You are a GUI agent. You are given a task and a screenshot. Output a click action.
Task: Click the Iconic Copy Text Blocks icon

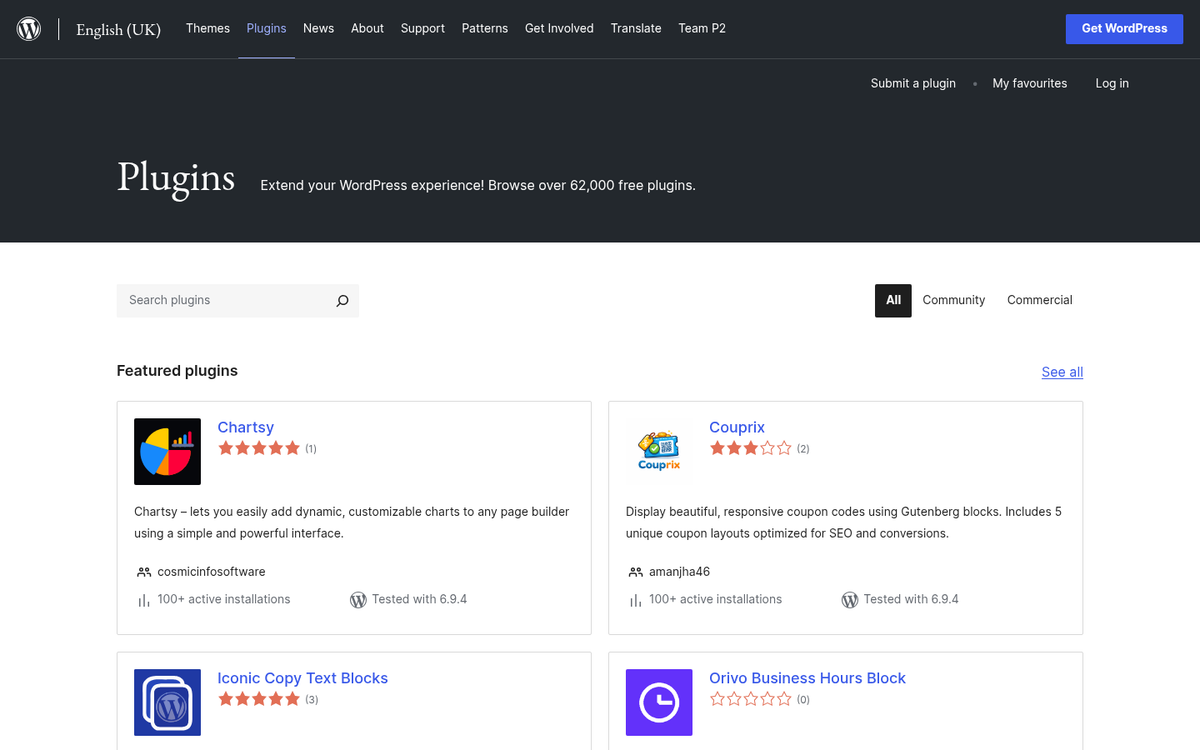(167, 702)
